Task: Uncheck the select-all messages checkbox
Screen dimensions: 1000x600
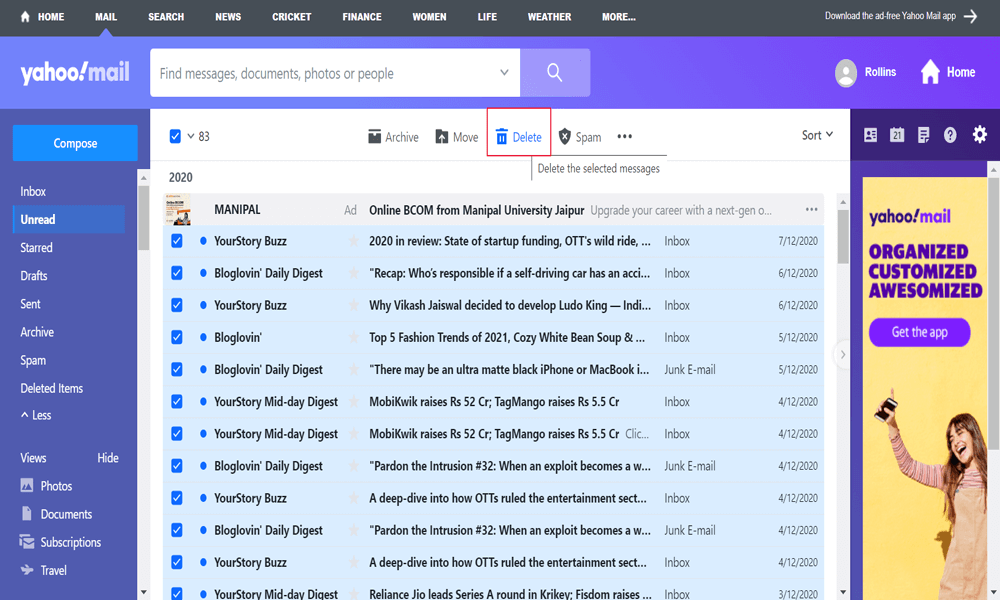Action: [176, 136]
